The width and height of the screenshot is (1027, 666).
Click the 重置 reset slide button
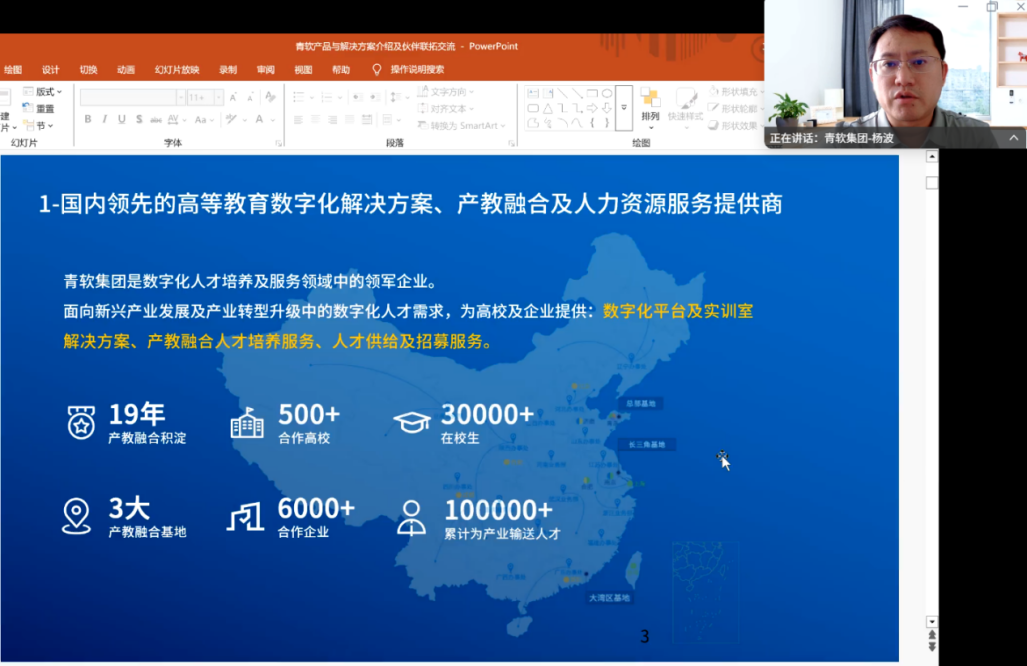(39, 109)
